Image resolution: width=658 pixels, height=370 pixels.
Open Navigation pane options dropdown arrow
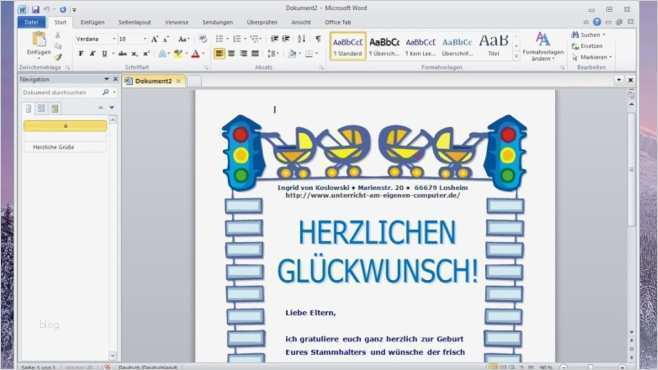click(x=106, y=79)
